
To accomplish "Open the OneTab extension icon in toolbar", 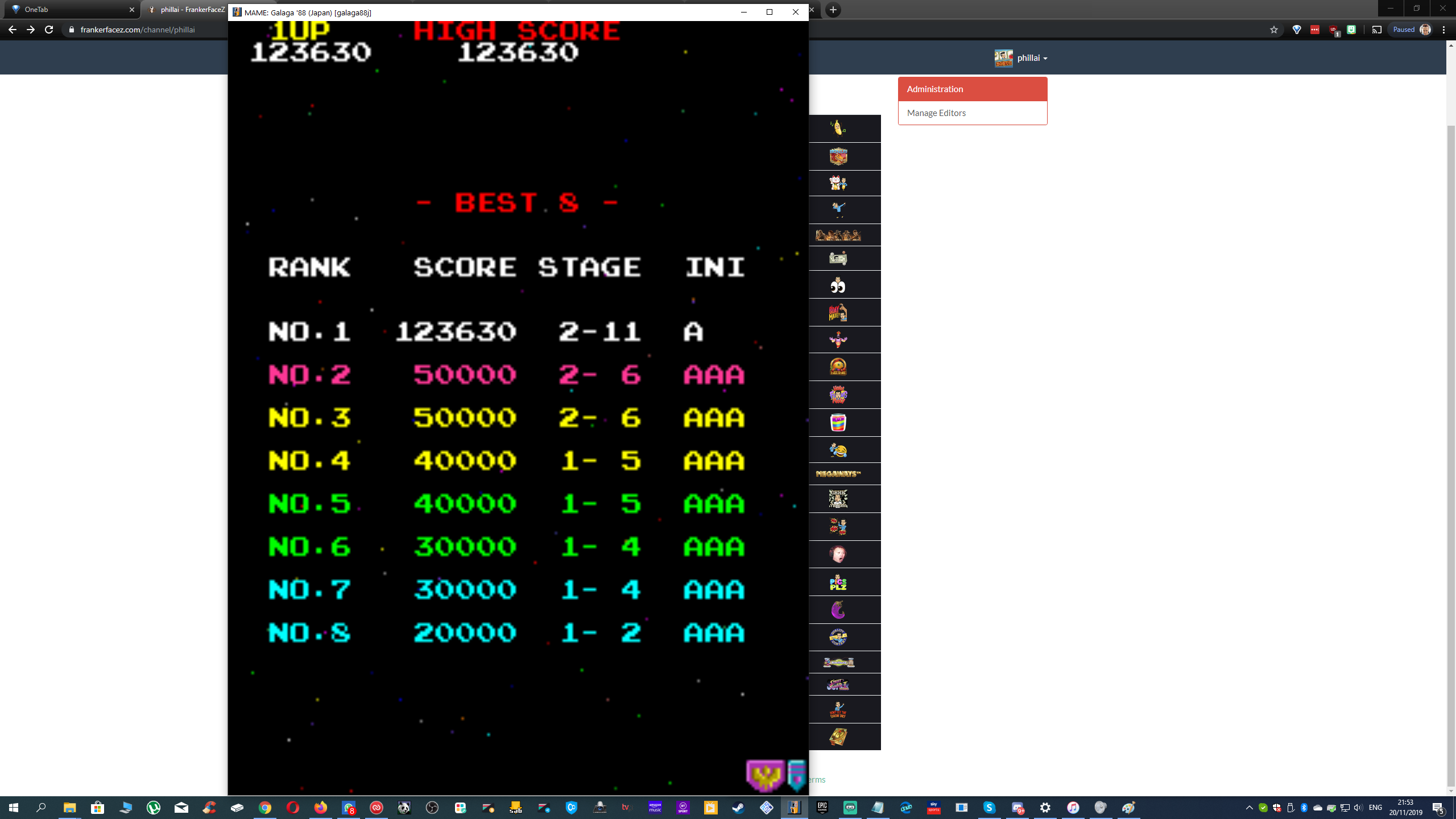I will click(1297, 30).
